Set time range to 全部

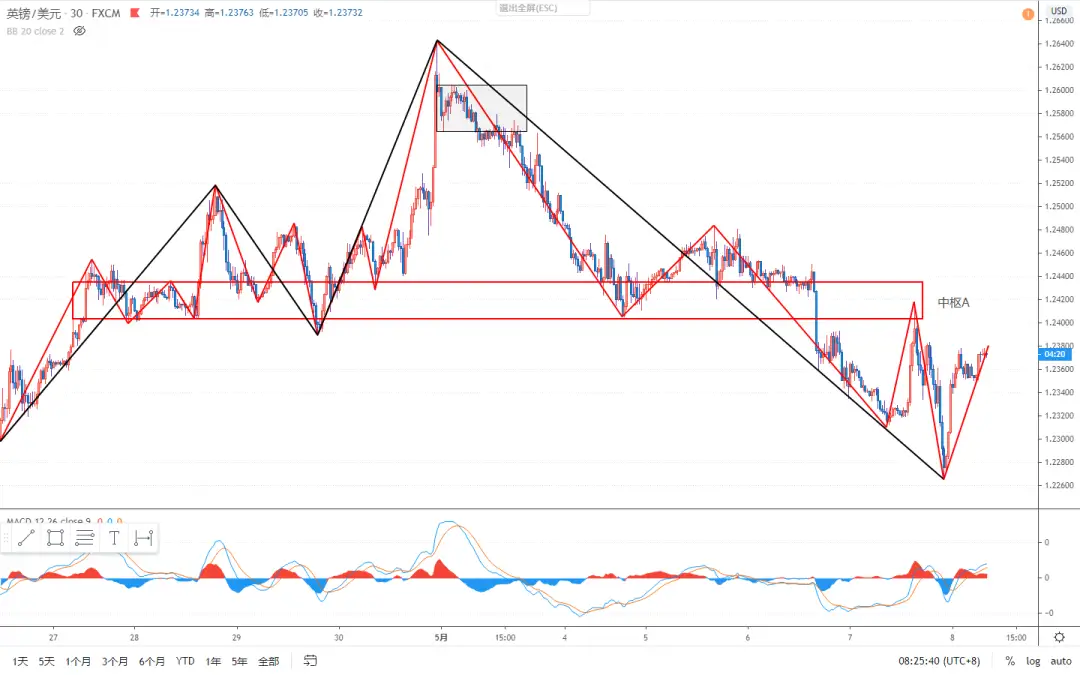269,661
